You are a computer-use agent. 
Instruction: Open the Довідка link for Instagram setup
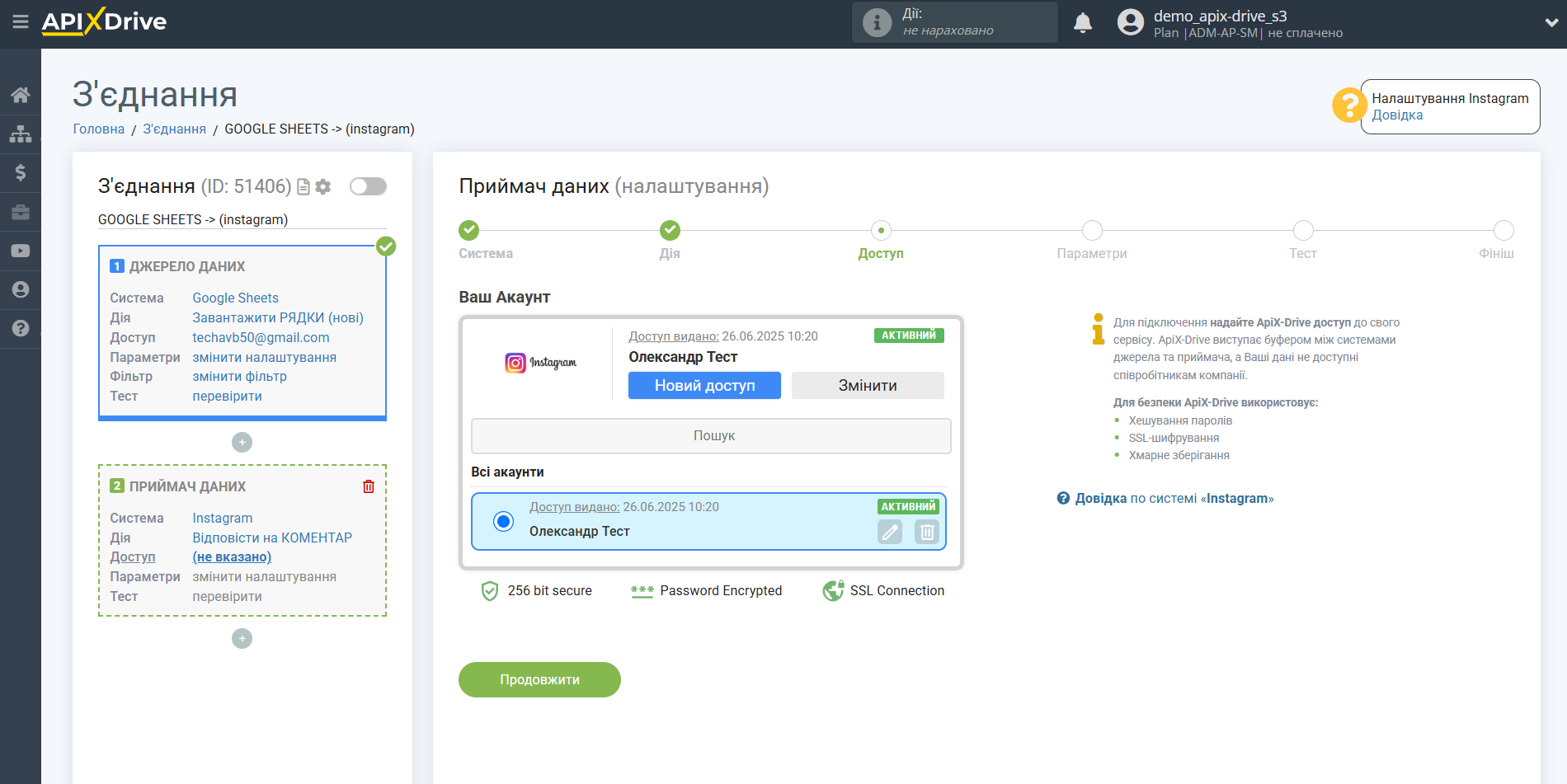tap(1397, 115)
